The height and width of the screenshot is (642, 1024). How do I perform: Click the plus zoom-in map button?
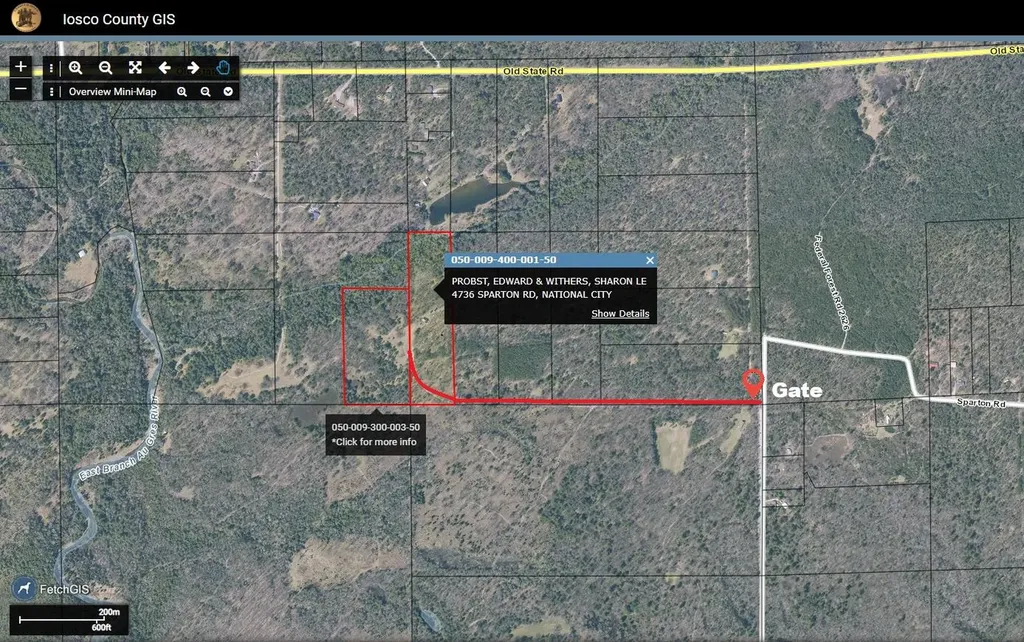pos(21,67)
